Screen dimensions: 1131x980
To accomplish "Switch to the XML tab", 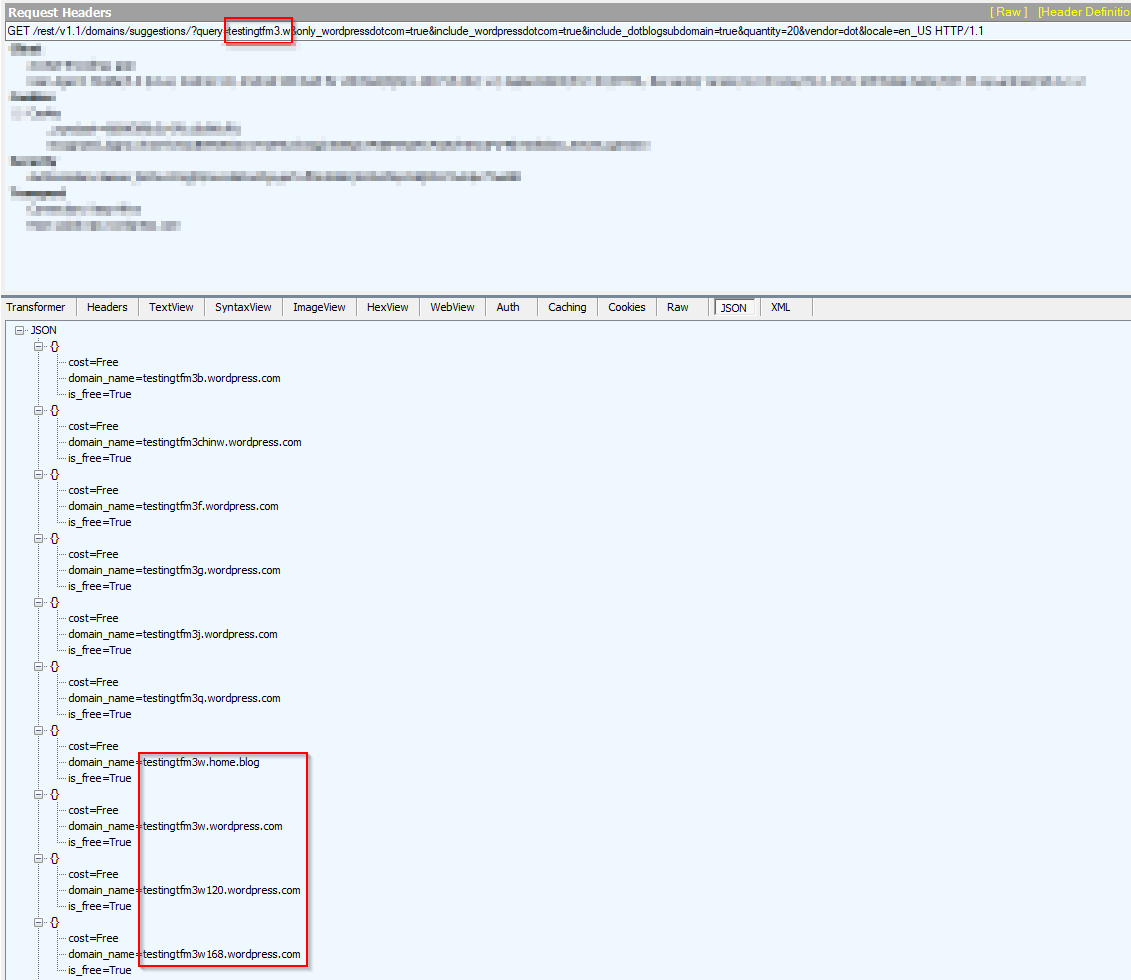I will (x=780, y=307).
